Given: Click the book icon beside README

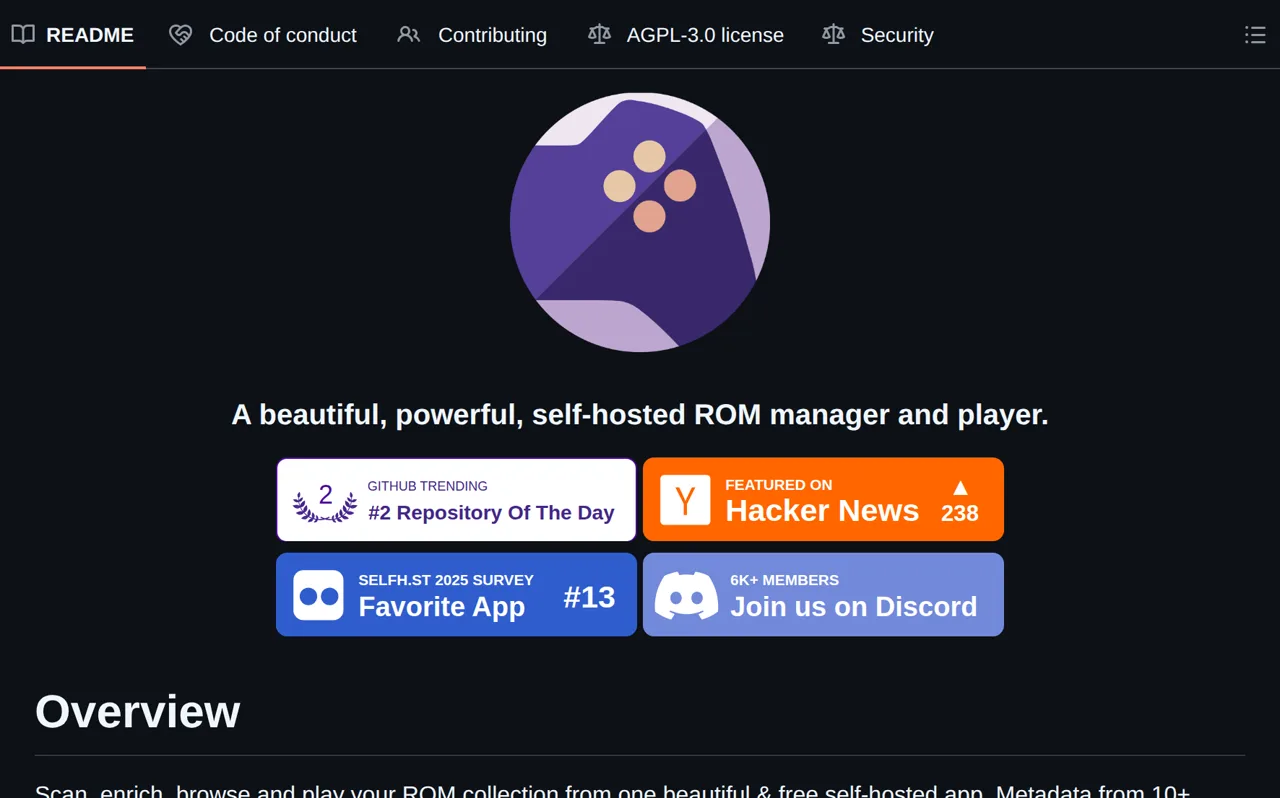Looking at the screenshot, I should (x=23, y=35).
